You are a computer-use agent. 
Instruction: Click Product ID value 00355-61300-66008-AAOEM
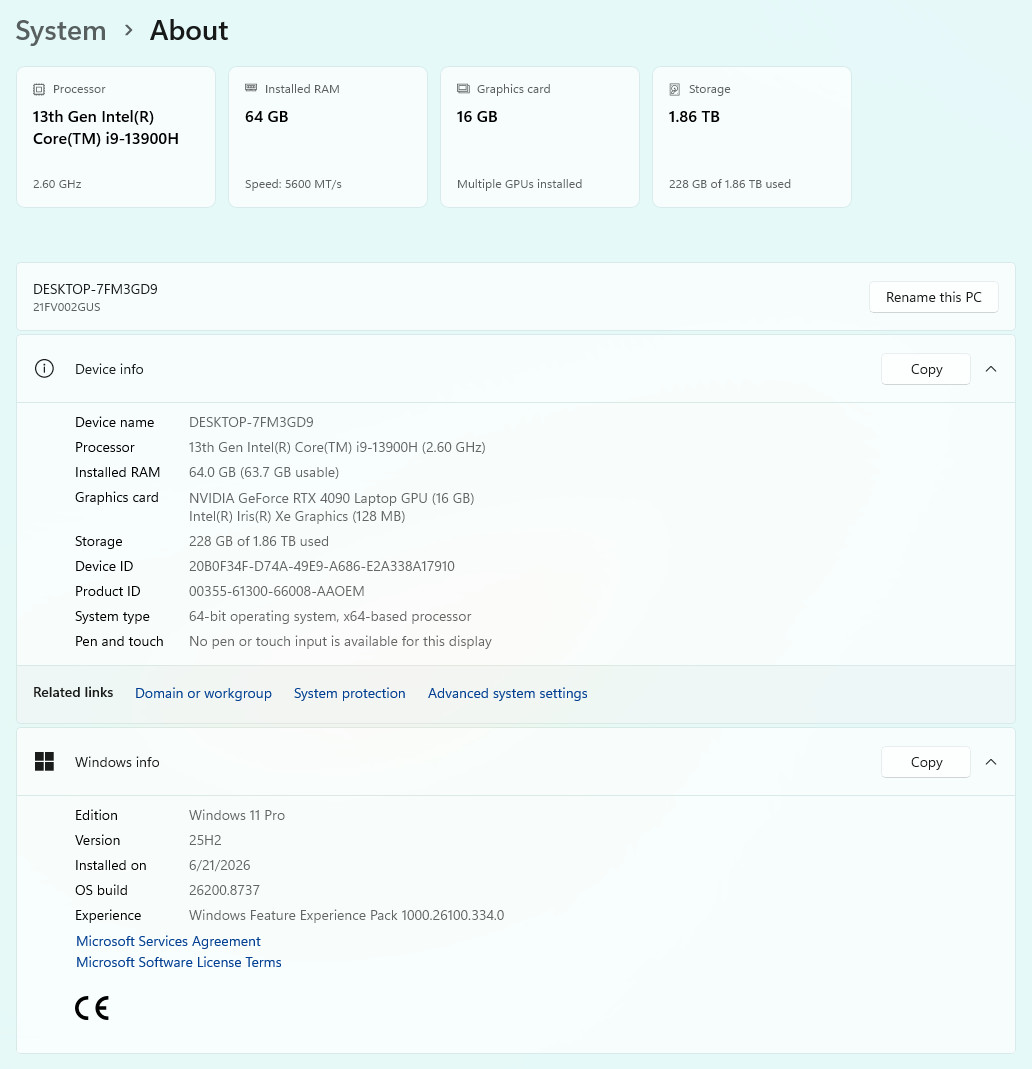277,591
